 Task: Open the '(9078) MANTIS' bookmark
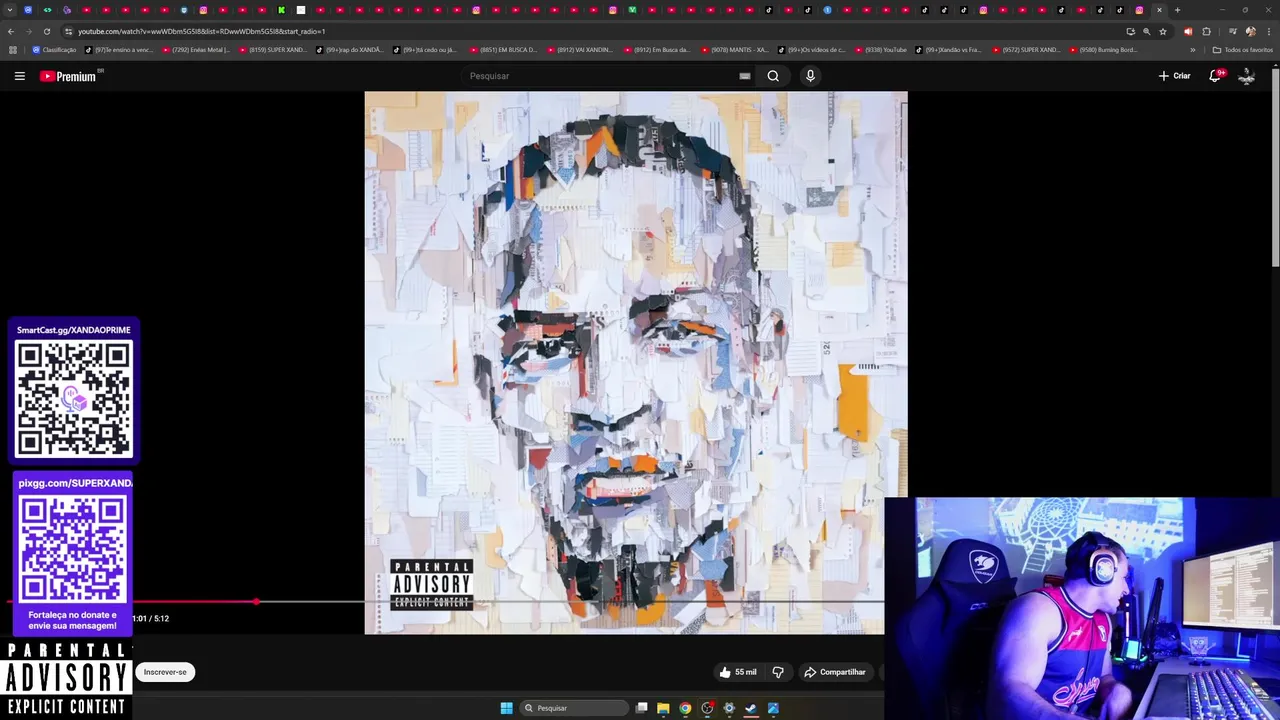(734, 49)
